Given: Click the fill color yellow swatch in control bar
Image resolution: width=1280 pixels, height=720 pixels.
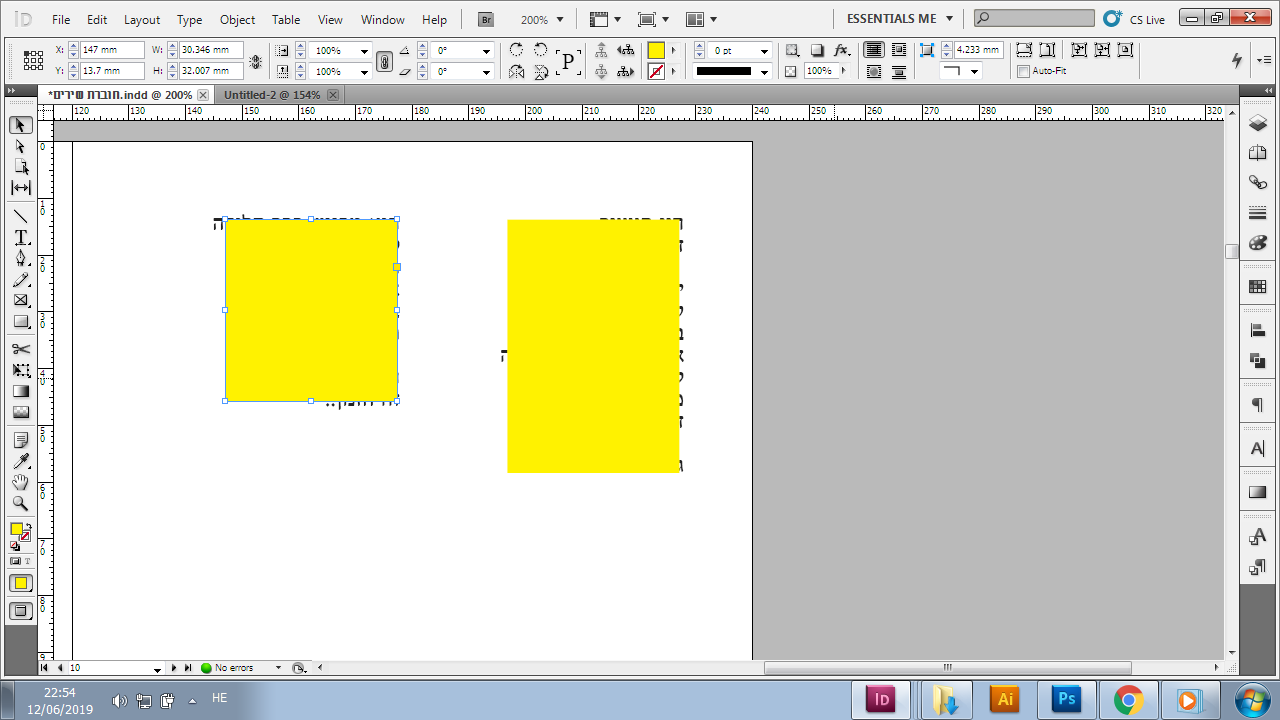Looking at the screenshot, I should 656,51.
